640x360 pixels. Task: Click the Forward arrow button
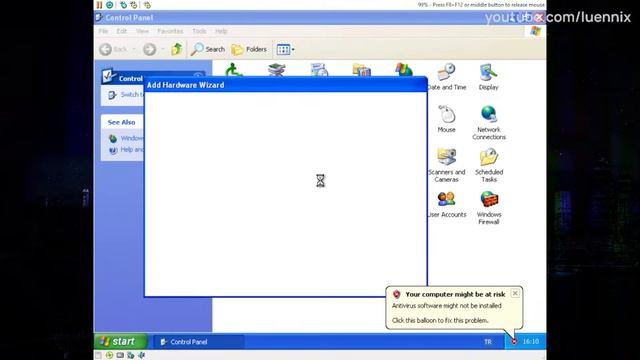click(149, 49)
